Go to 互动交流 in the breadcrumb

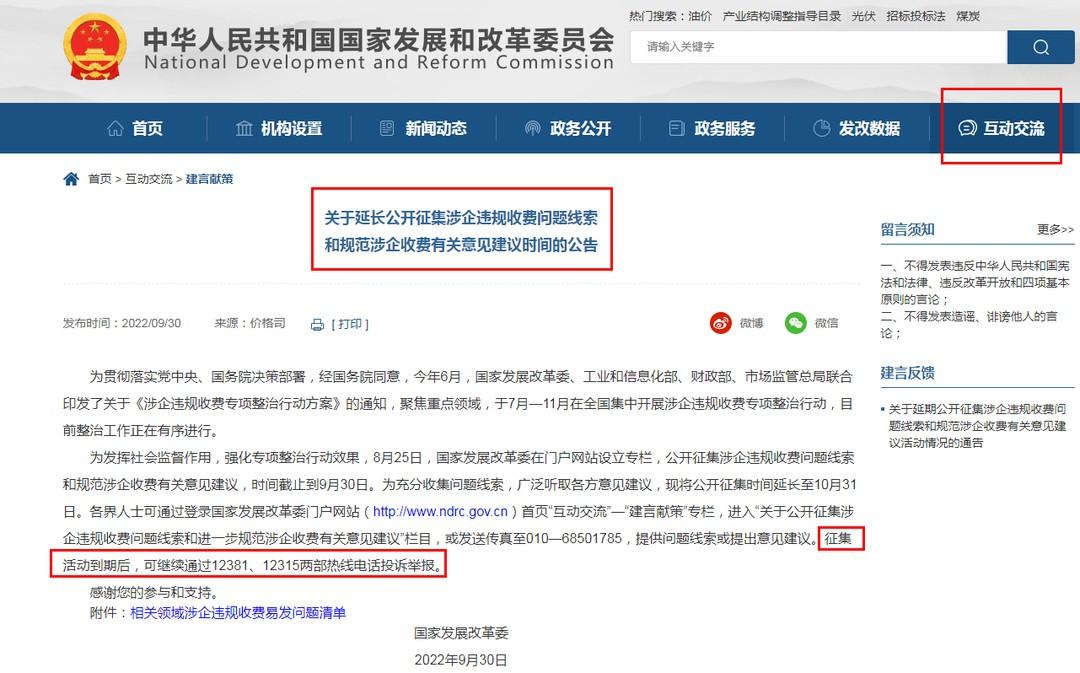point(148,179)
